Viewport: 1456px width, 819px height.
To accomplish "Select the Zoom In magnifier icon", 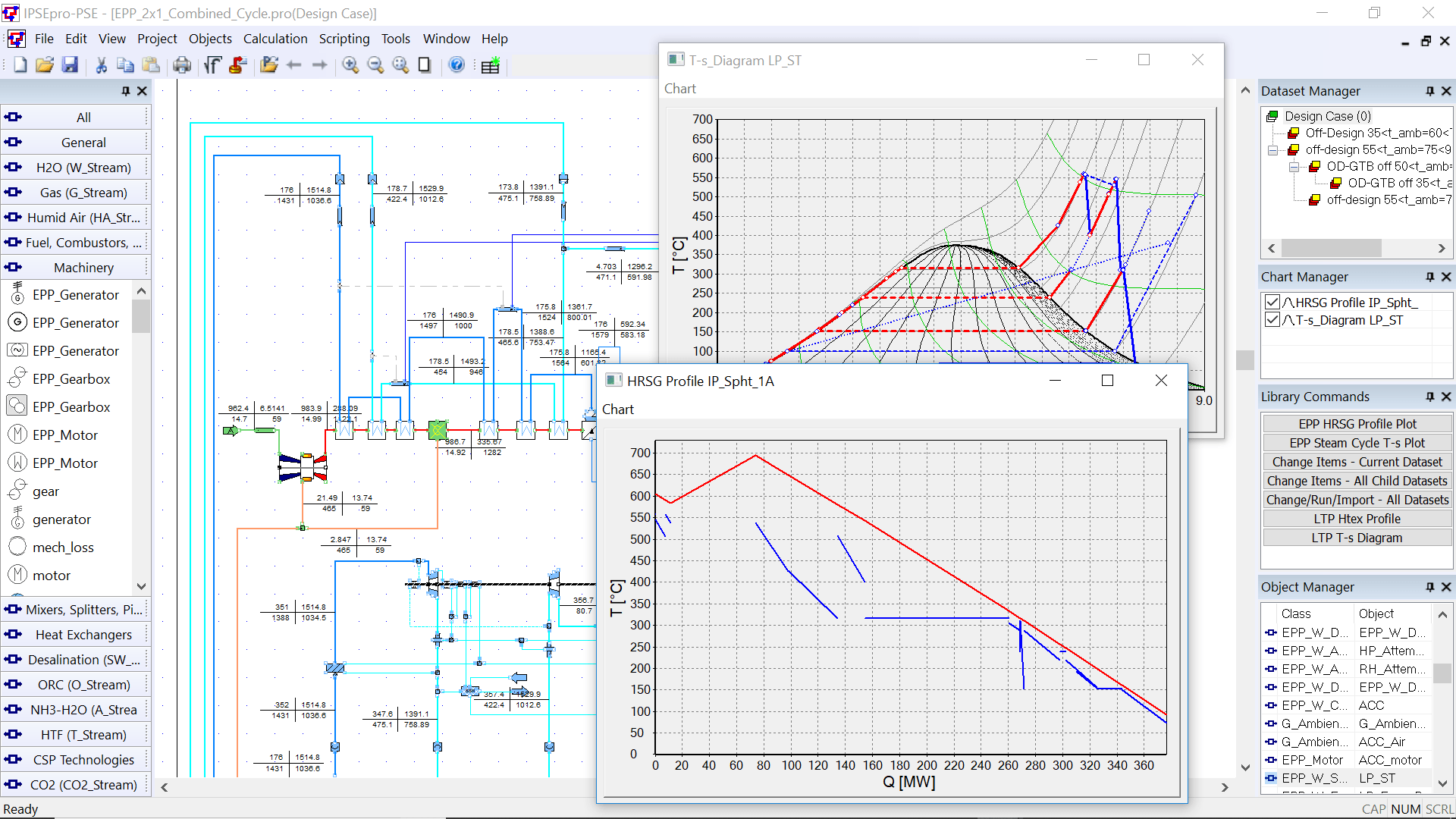I will [350, 65].
